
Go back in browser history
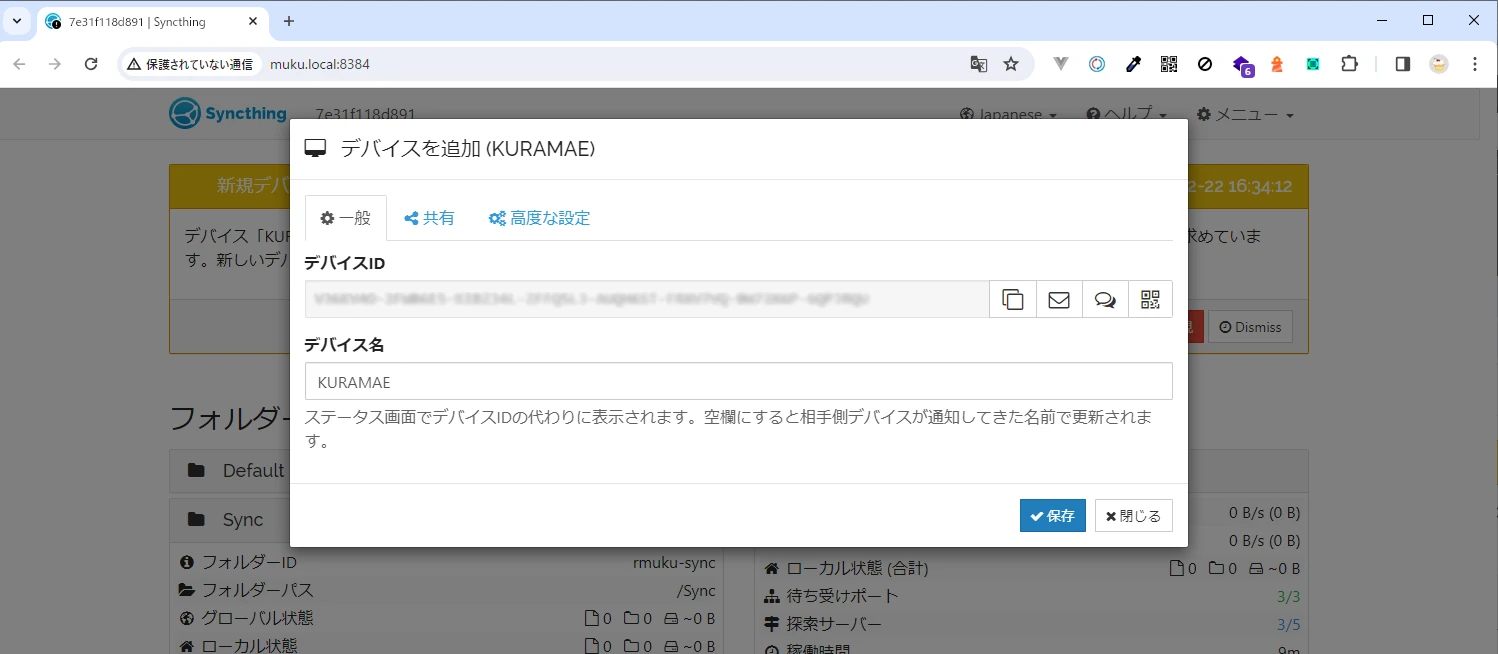pos(20,64)
